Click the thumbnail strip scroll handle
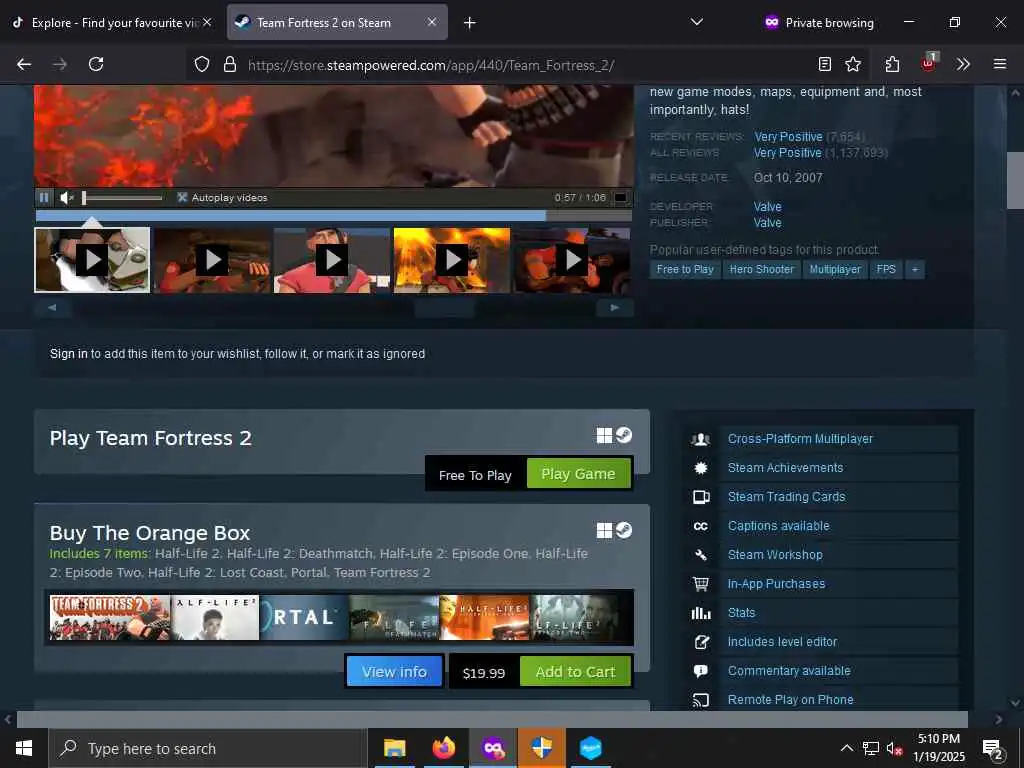This screenshot has height=768, width=1024. [x=445, y=308]
